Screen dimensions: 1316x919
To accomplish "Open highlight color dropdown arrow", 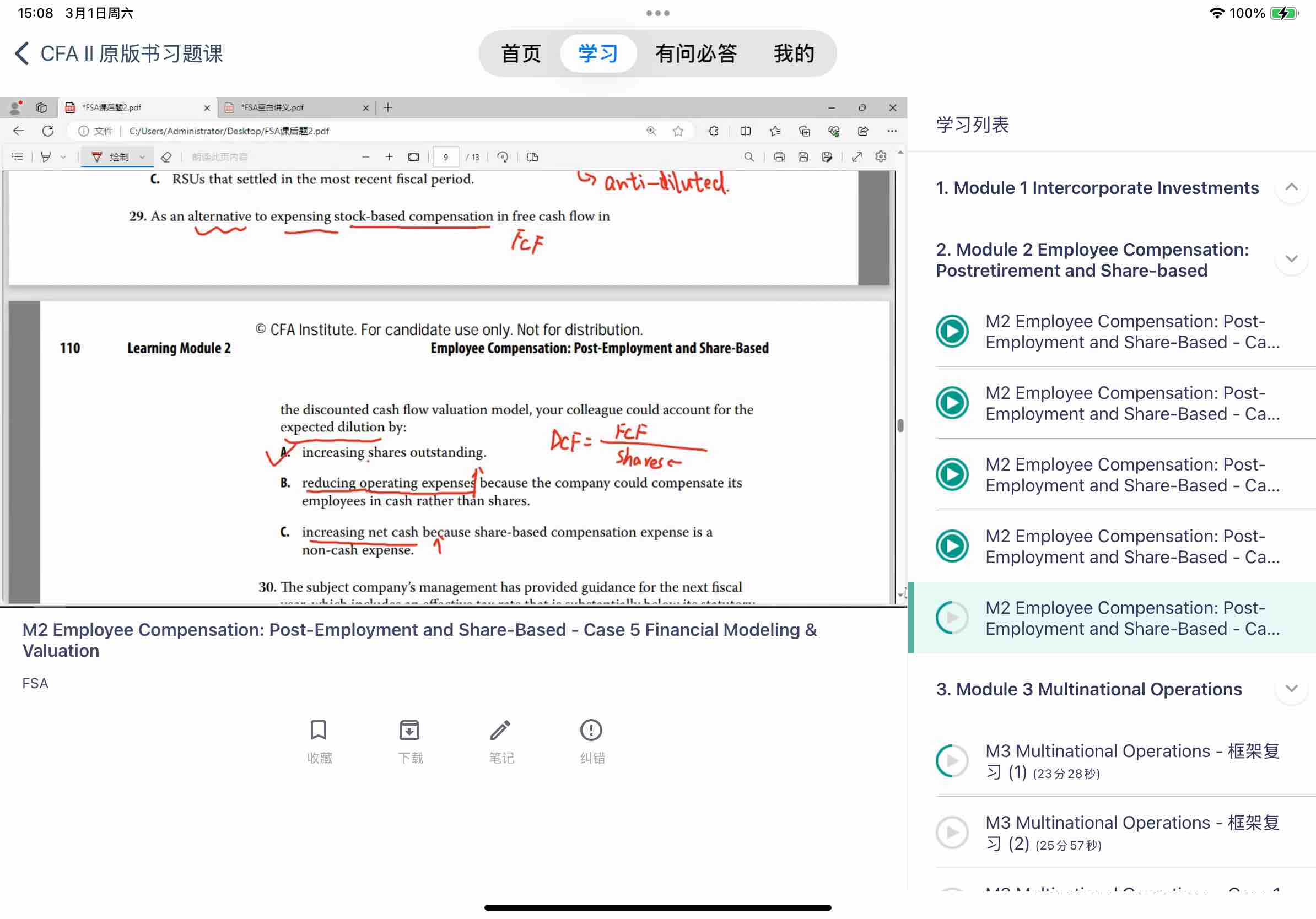I will 63,157.
